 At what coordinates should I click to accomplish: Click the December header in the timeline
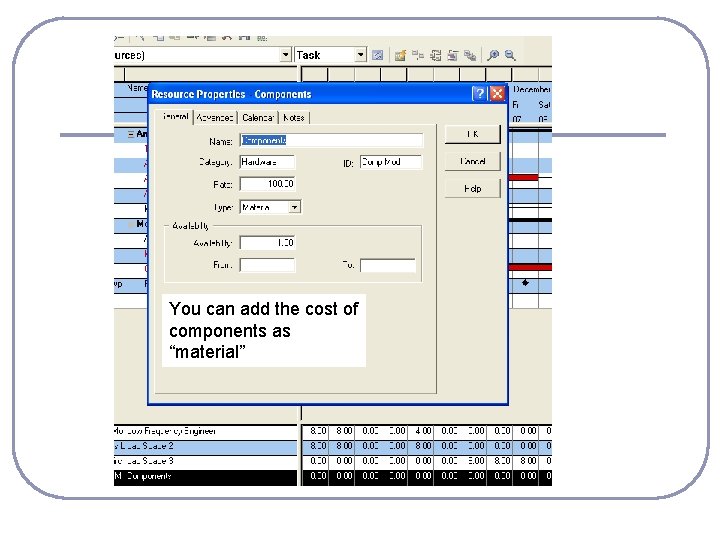point(531,89)
